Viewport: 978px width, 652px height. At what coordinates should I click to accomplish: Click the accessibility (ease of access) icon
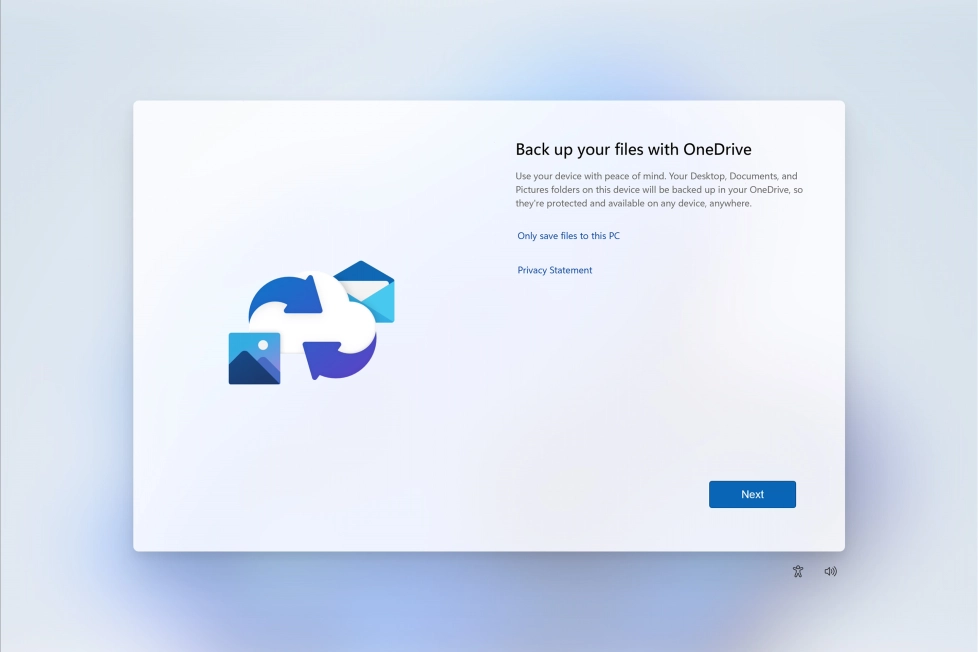click(798, 570)
